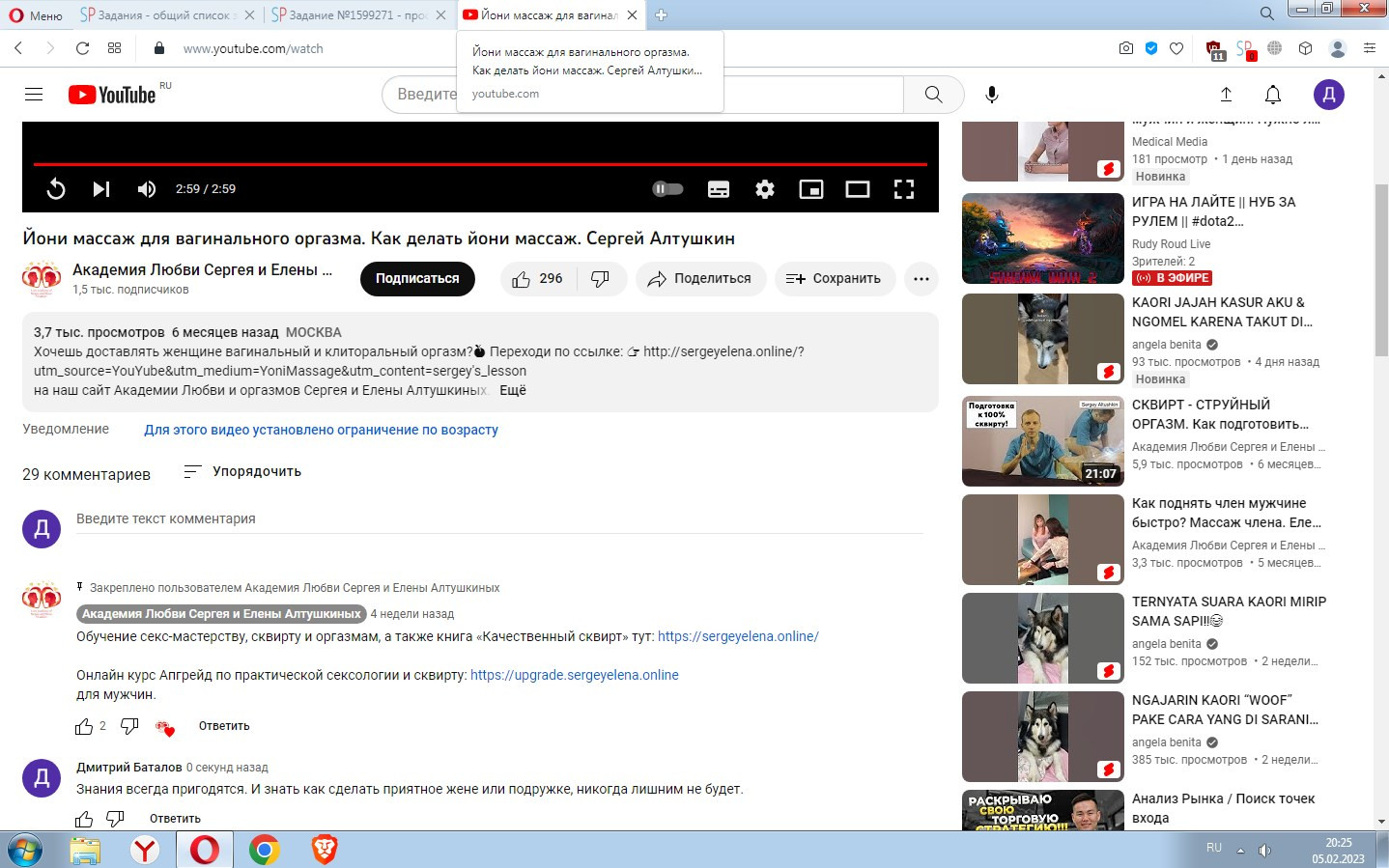Open the sergeyelena.online link in the pinned comment
This screenshot has height=868, width=1389.
tap(738, 636)
